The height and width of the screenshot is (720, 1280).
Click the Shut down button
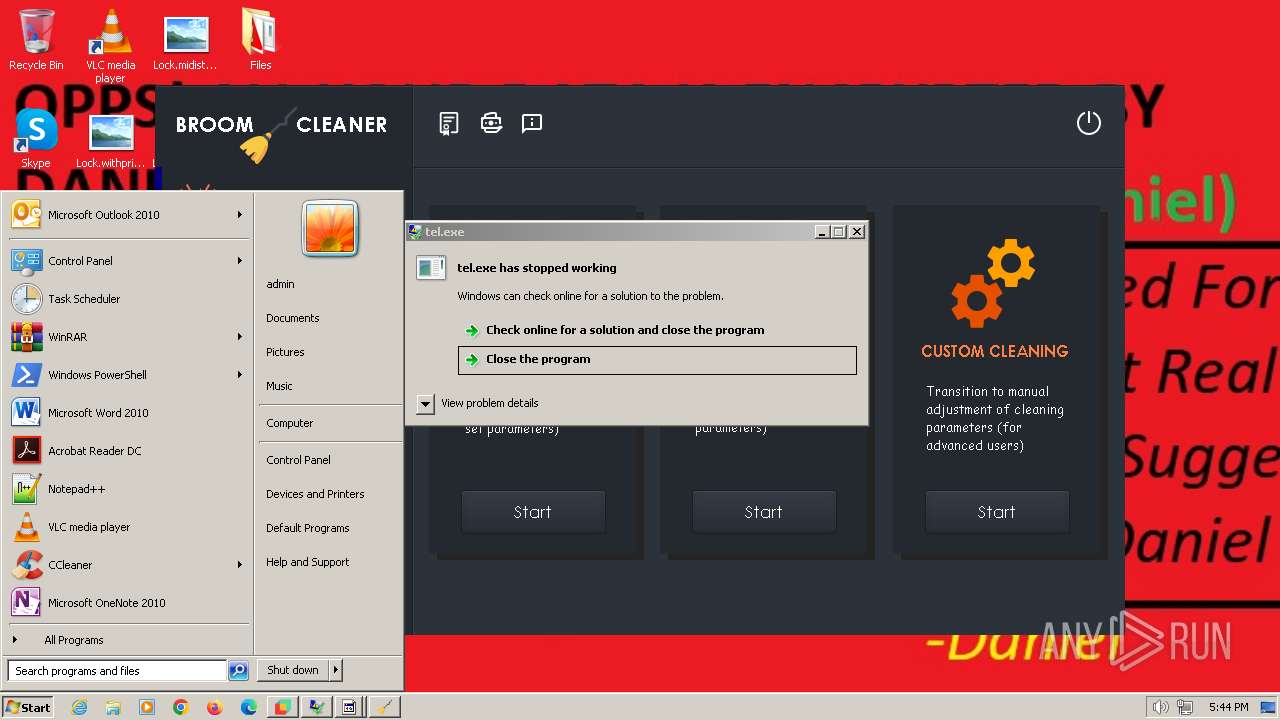tap(293, 670)
